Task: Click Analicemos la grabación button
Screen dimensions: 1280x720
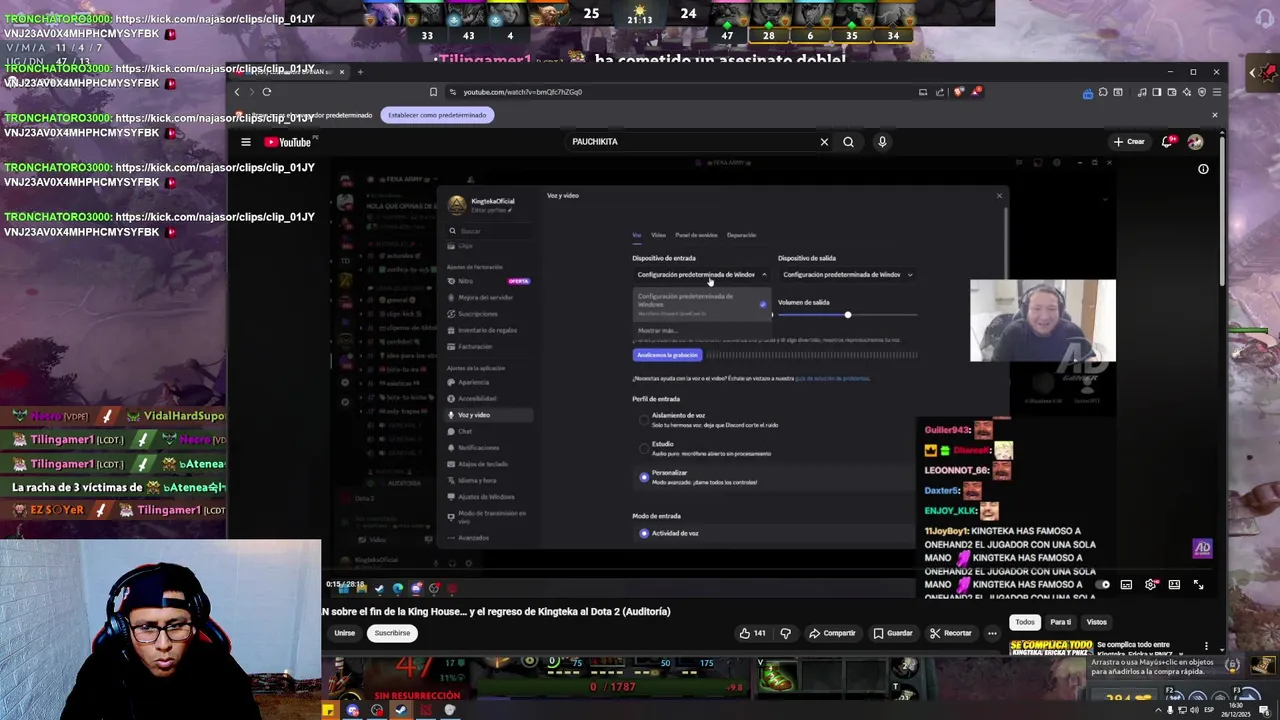Action: click(667, 355)
